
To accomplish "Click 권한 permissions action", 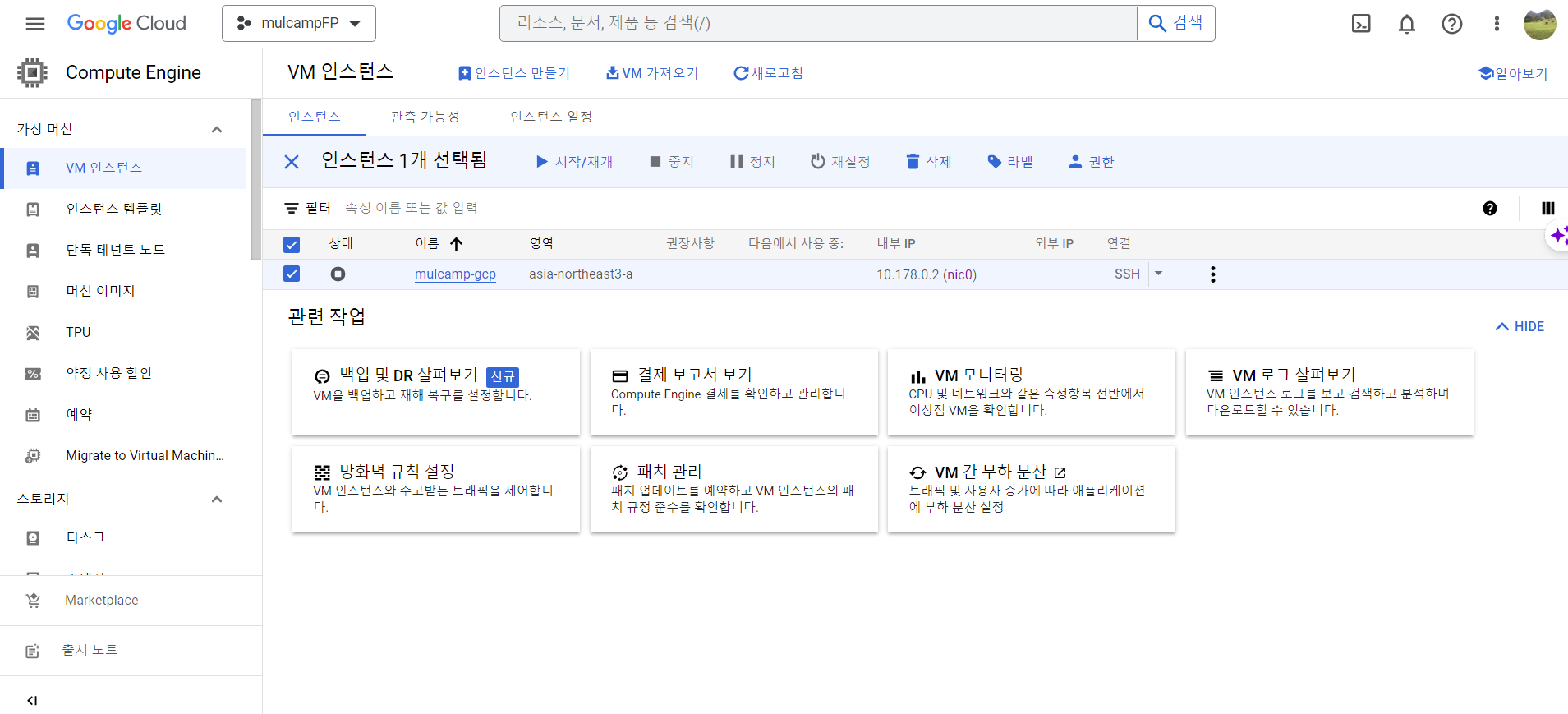I will click(1092, 162).
